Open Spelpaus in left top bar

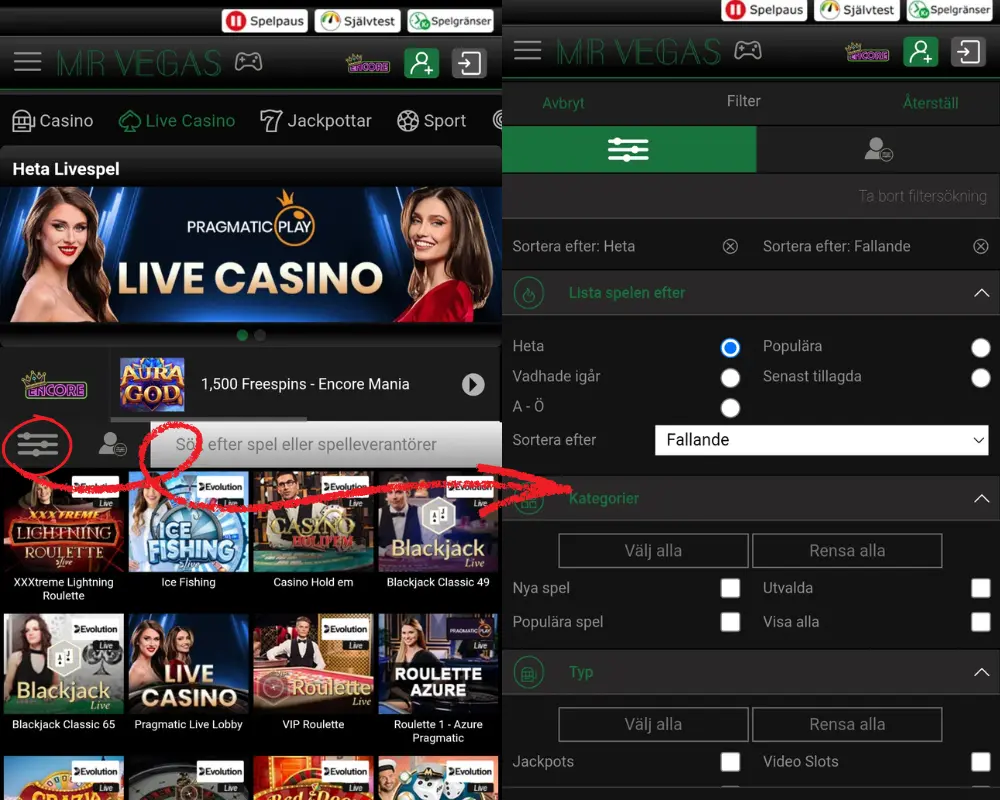(265, 21)
